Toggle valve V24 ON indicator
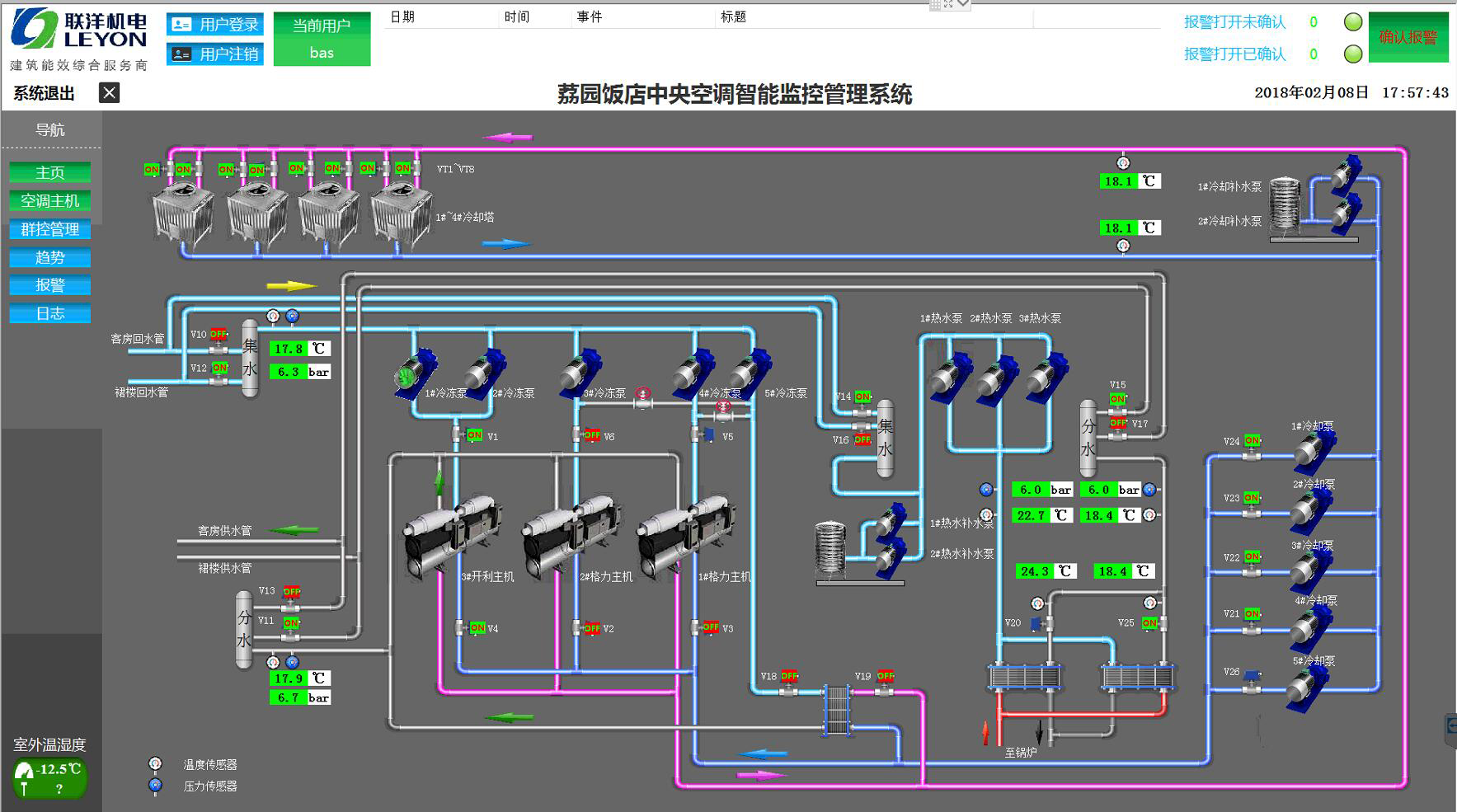The height and width of the screenshot is (812, 1457). (x=1252, y=441)
